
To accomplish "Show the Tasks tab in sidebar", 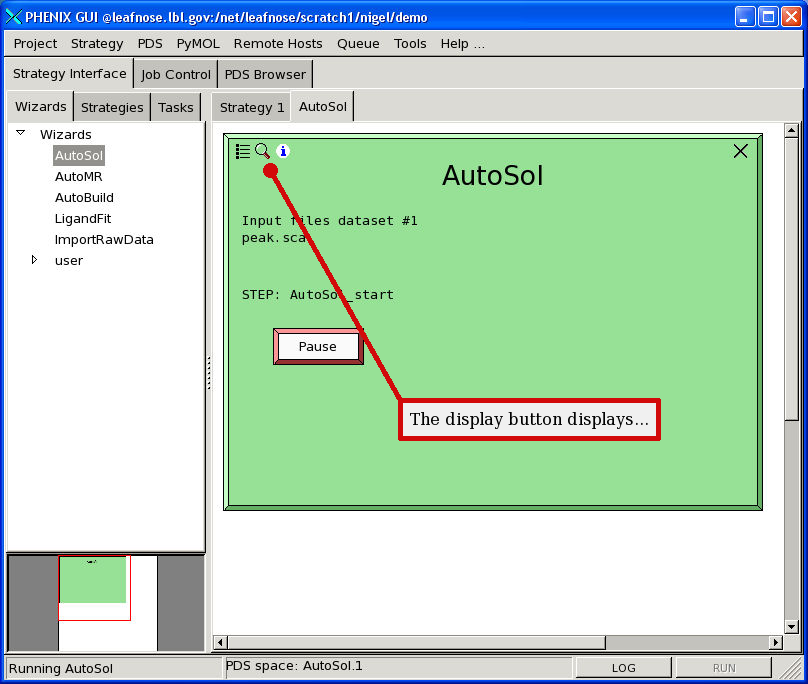I will coord(176,107).
